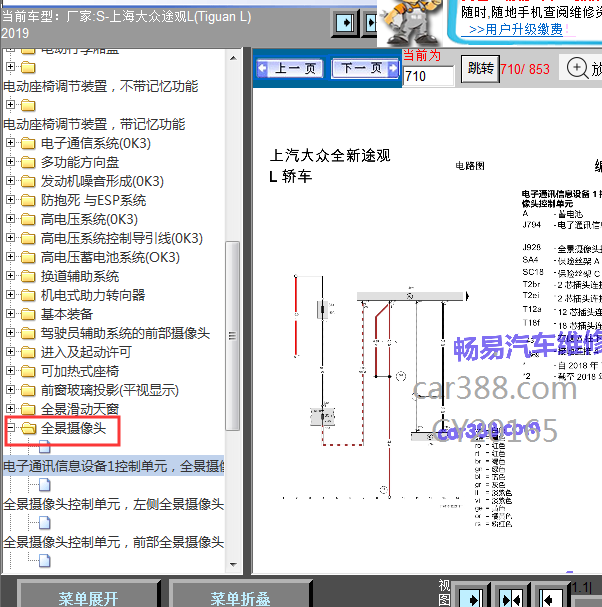The image size is (602, 607).
Task: Open 全景摄像头控制单元，前部全景摄像头 entry
Action: click(113, 542)
